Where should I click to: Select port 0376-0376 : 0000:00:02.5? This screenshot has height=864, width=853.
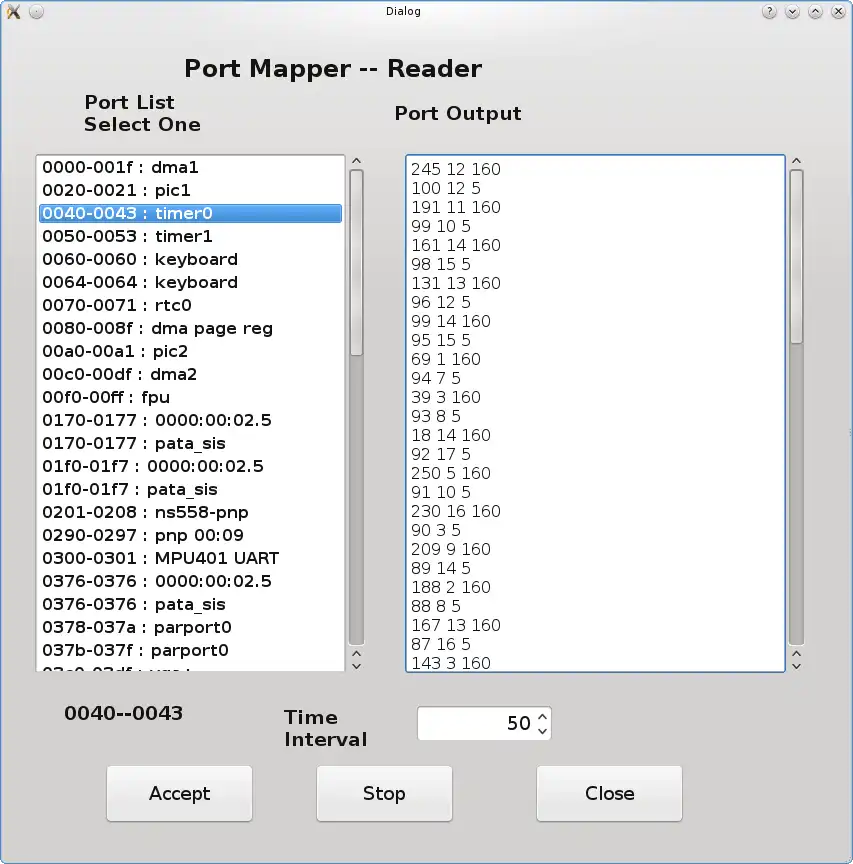point(190,581)
